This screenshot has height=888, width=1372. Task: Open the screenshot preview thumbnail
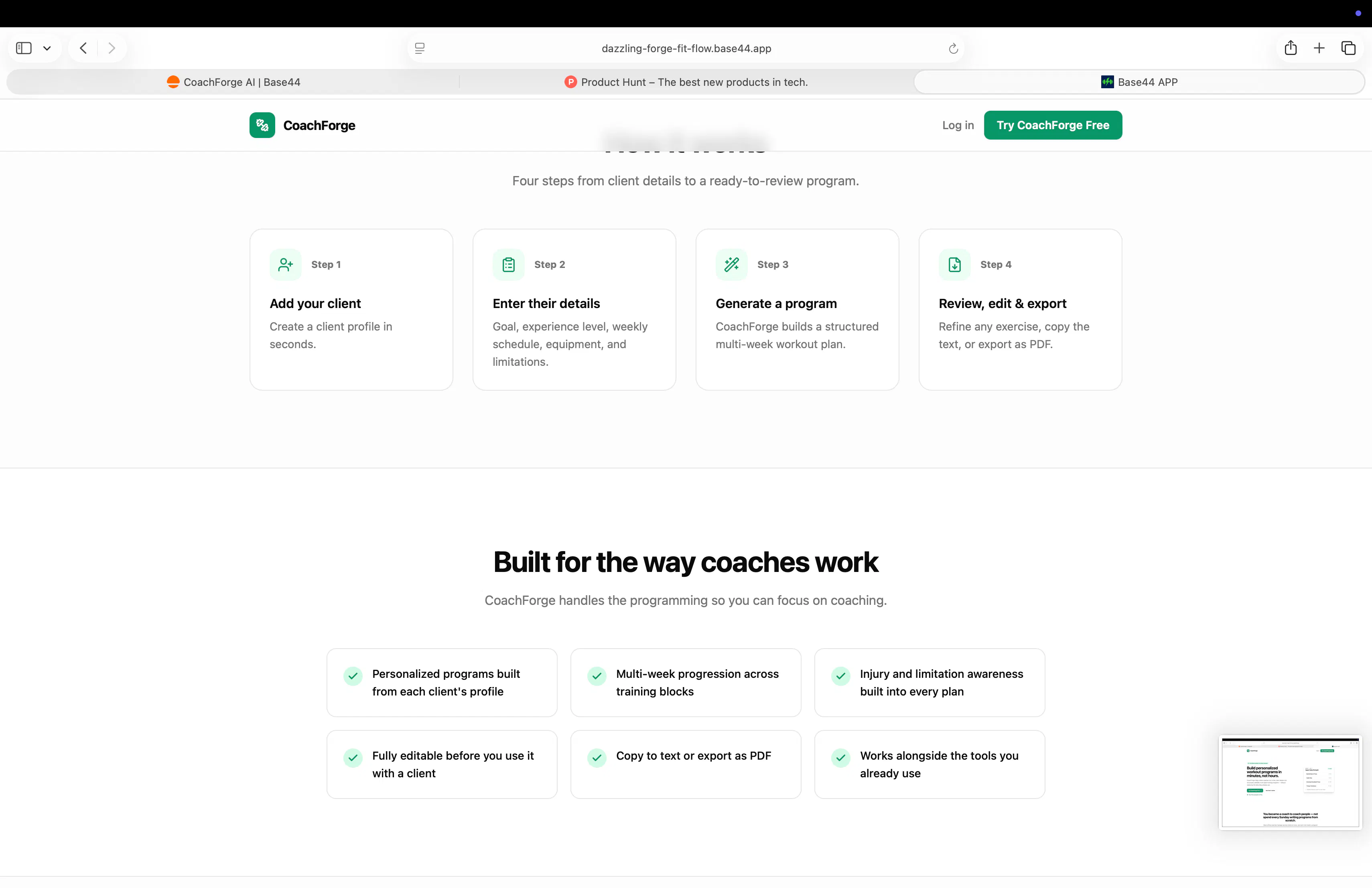pos(1290,783)
